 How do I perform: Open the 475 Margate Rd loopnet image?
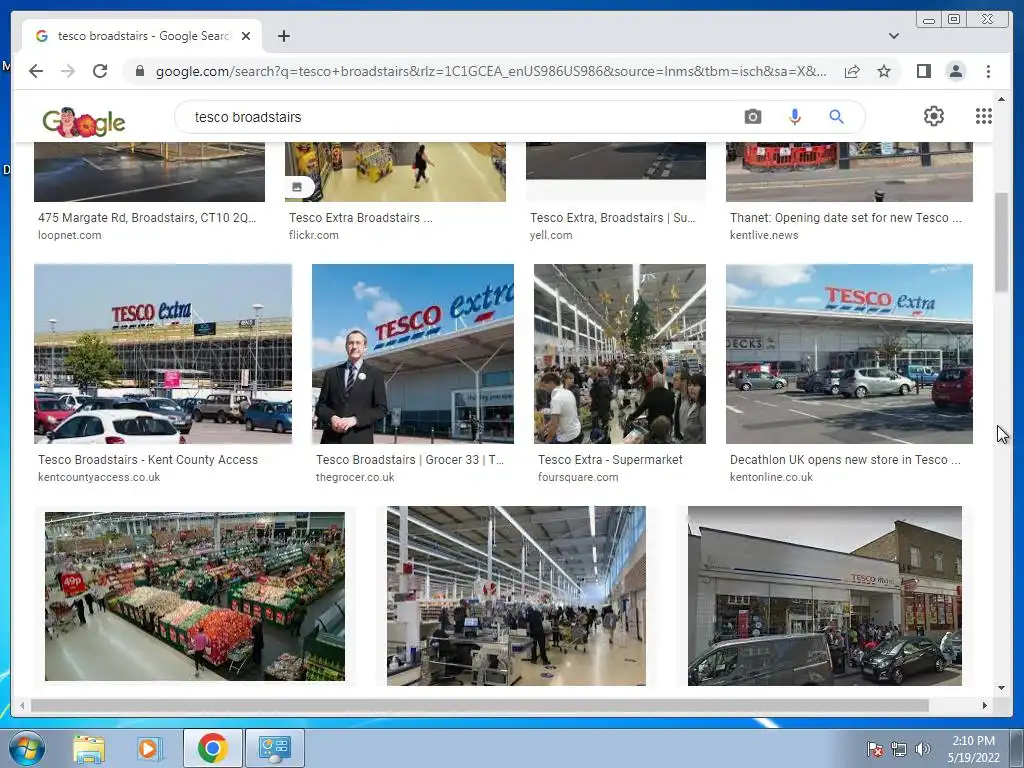[x=150, y=172]
